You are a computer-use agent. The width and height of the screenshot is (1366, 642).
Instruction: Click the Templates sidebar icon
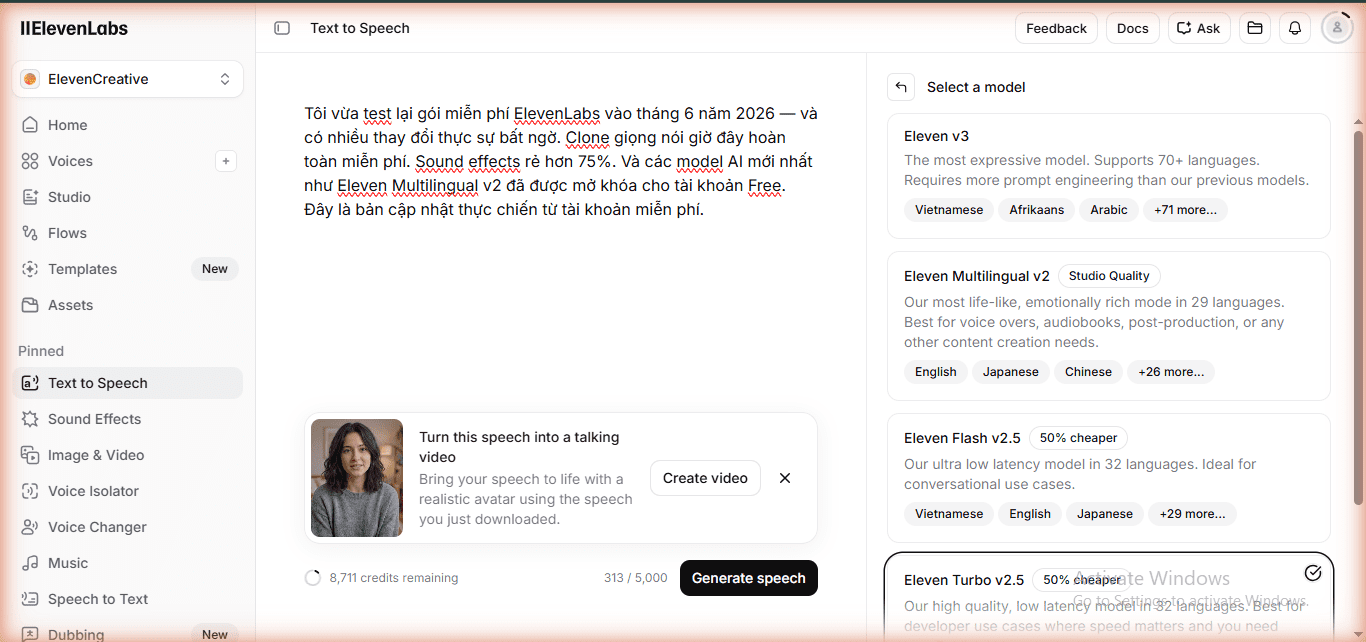coord(30,269)
